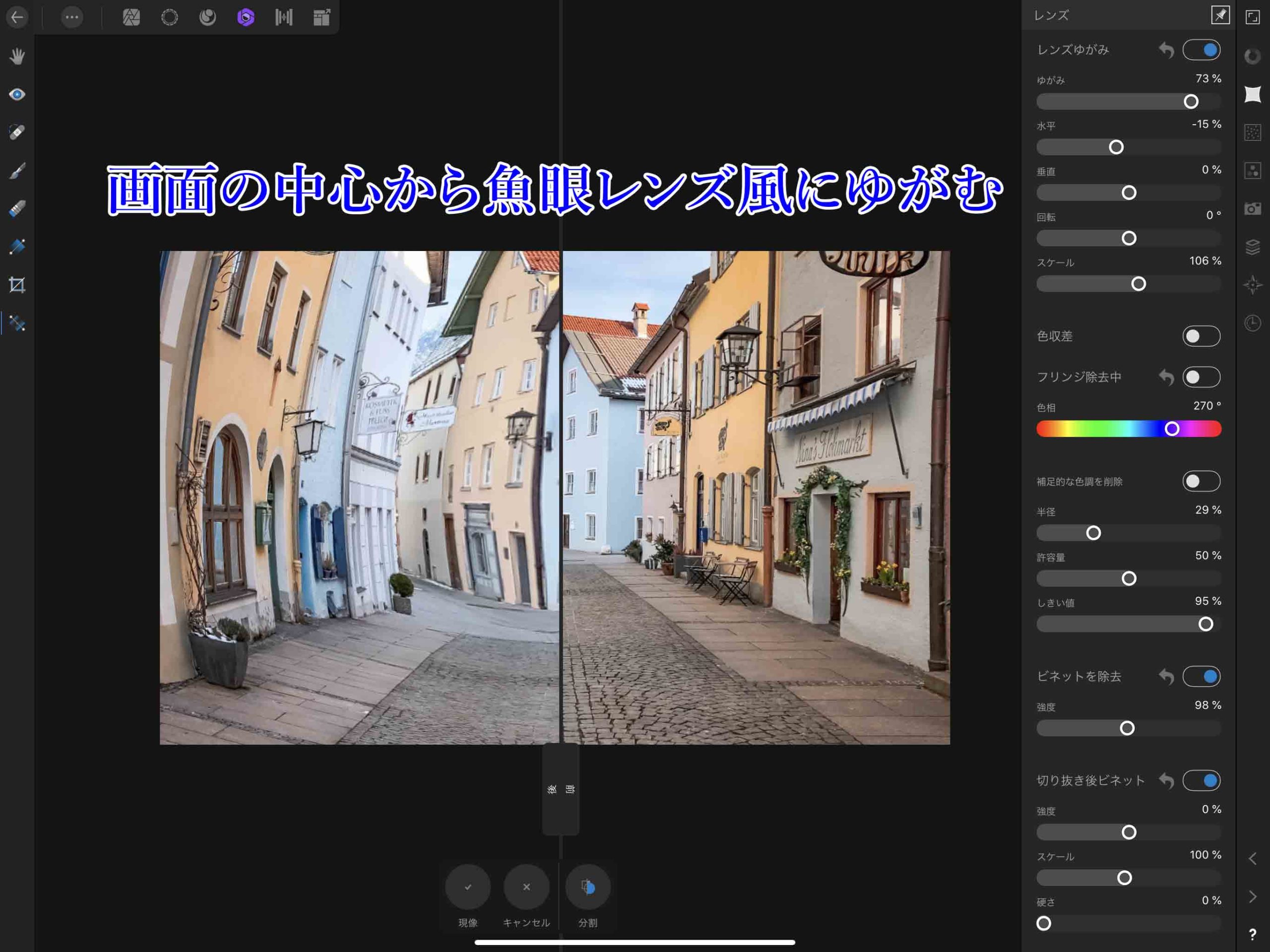Select the purple Develop persona icon
The height and width of the screenshot is (952, 1270).
(246, 17)
